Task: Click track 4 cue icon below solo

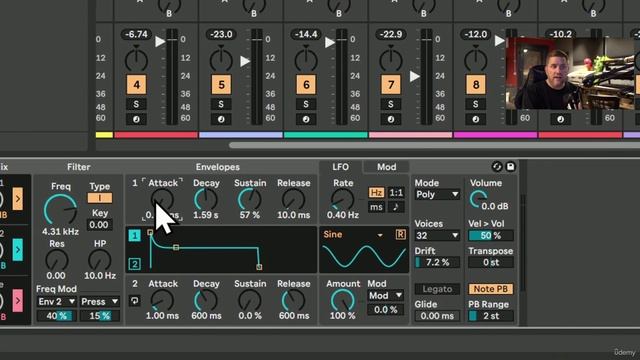Action: tap(136, 119)
